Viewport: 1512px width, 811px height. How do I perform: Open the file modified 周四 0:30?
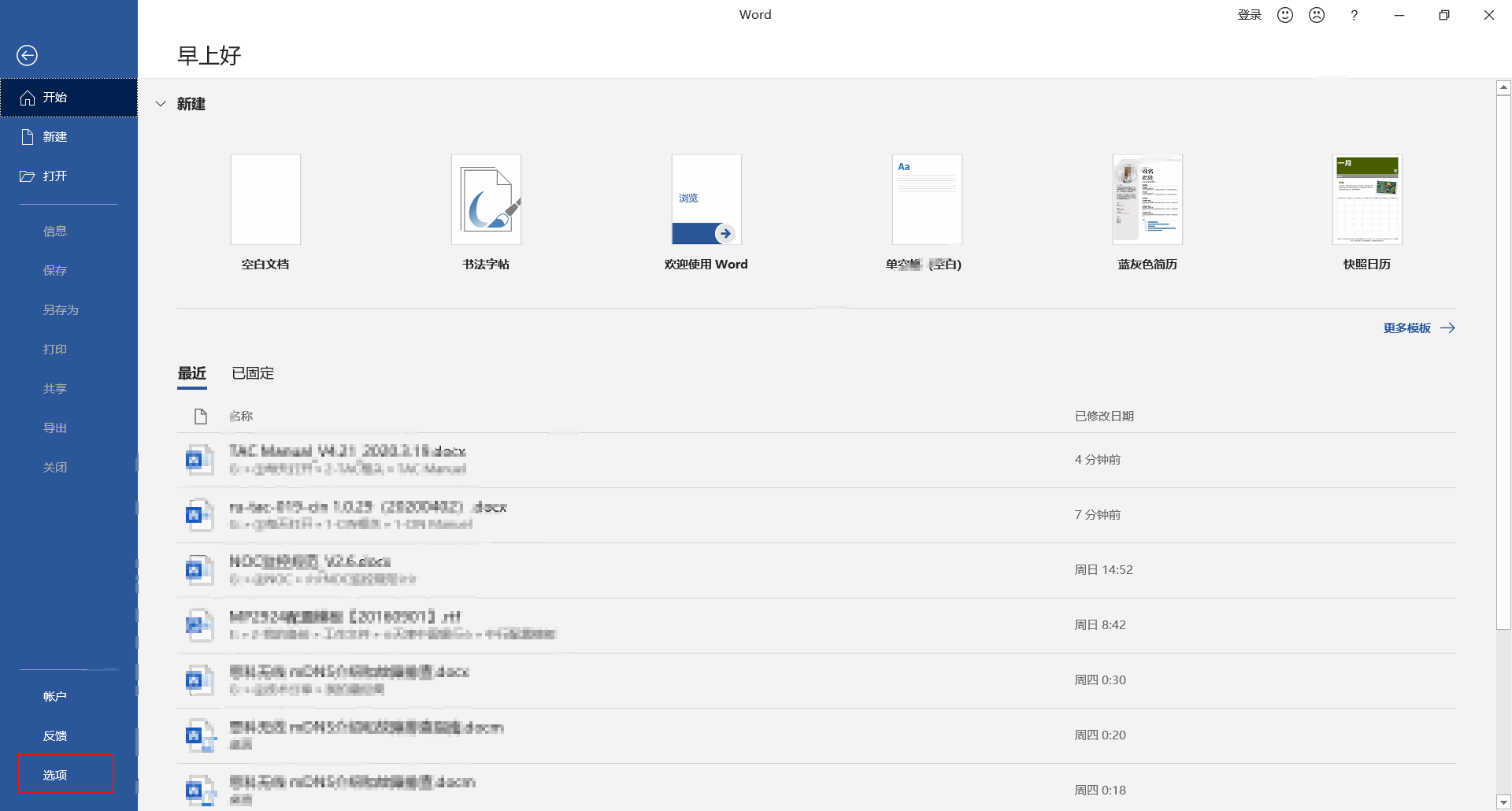click(x=817, y=680)
